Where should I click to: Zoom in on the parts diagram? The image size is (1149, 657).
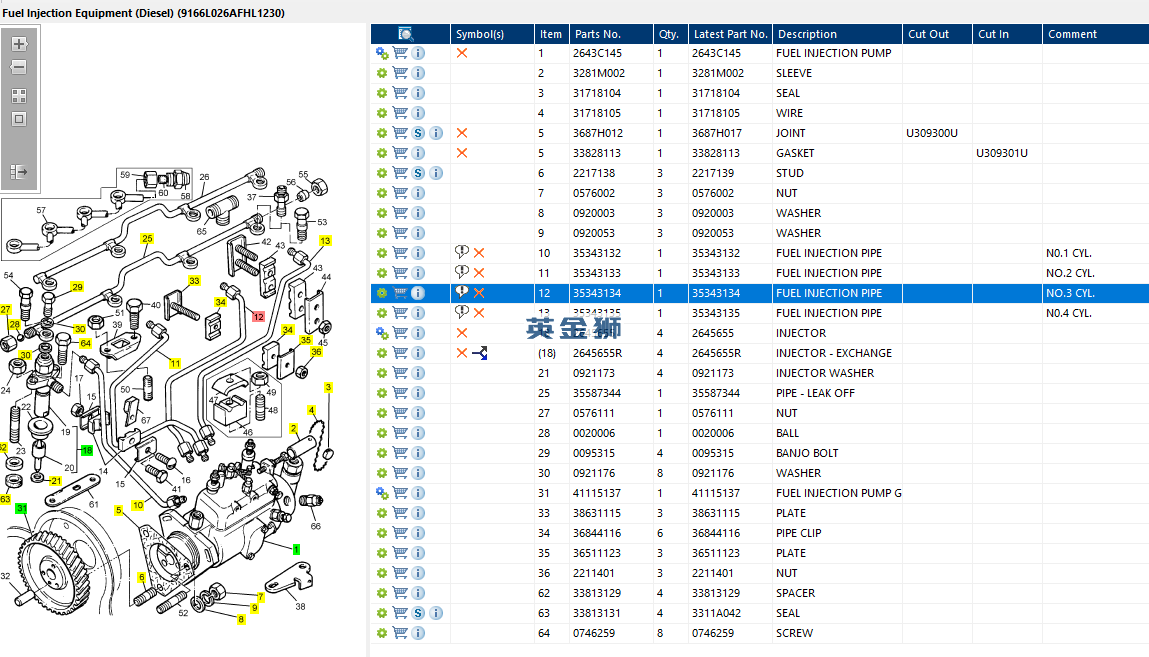click(x=19, y=44)
